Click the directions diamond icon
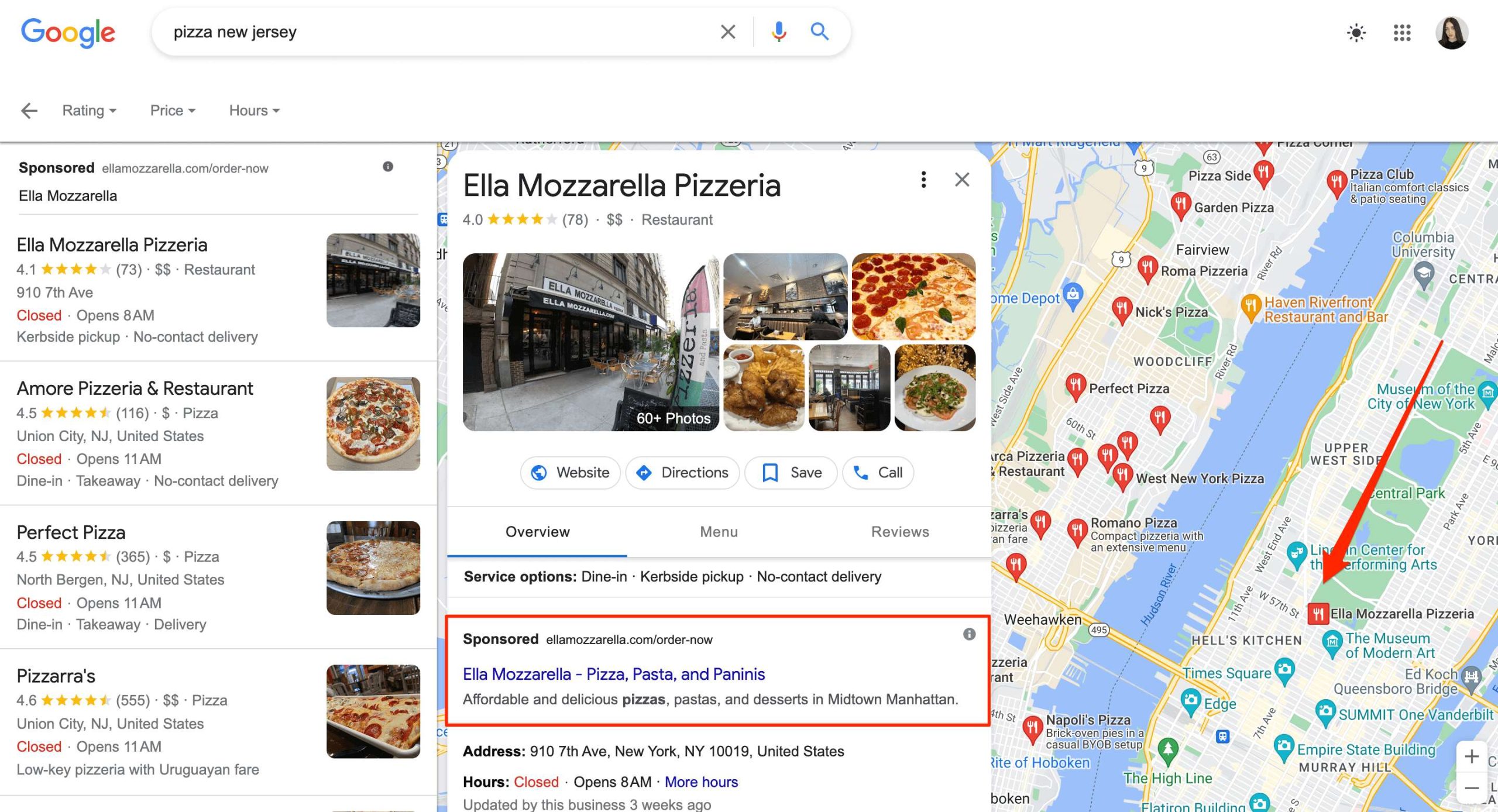The width and height of the screenshot is (1498, 812). click(643, 472)
